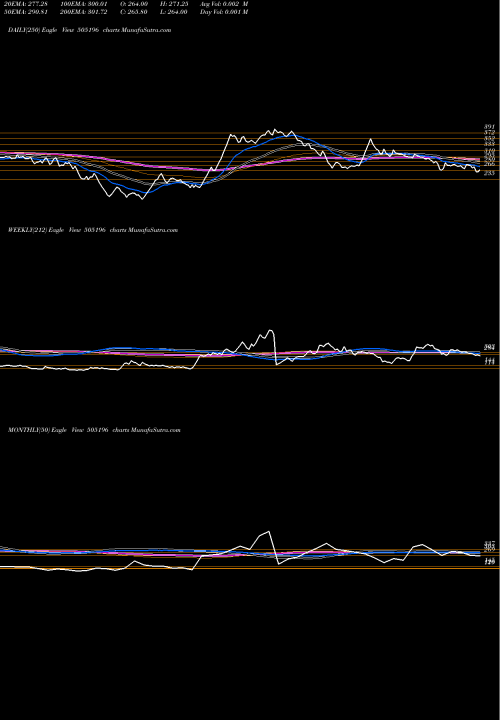Click the open price O: 264.00

135,4
